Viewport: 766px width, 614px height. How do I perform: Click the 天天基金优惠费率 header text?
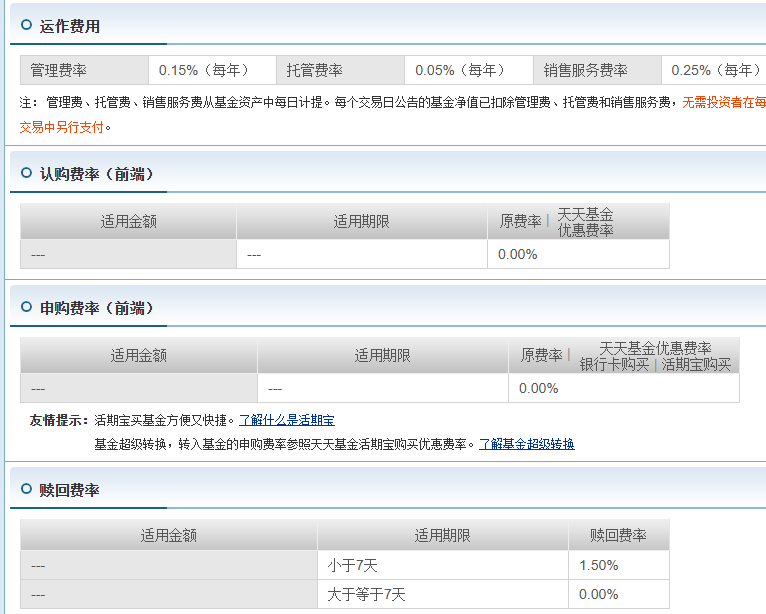pos(655,348)
